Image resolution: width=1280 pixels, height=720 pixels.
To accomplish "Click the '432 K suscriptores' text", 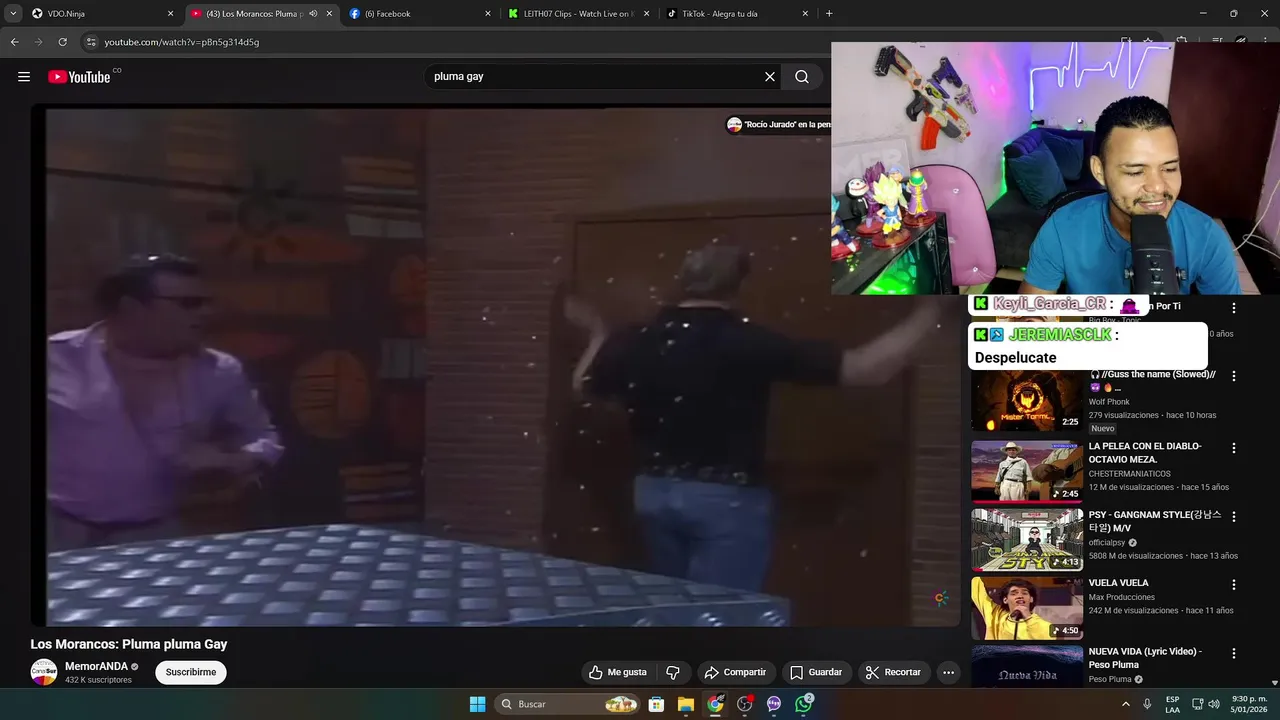I will click(98, 680).
